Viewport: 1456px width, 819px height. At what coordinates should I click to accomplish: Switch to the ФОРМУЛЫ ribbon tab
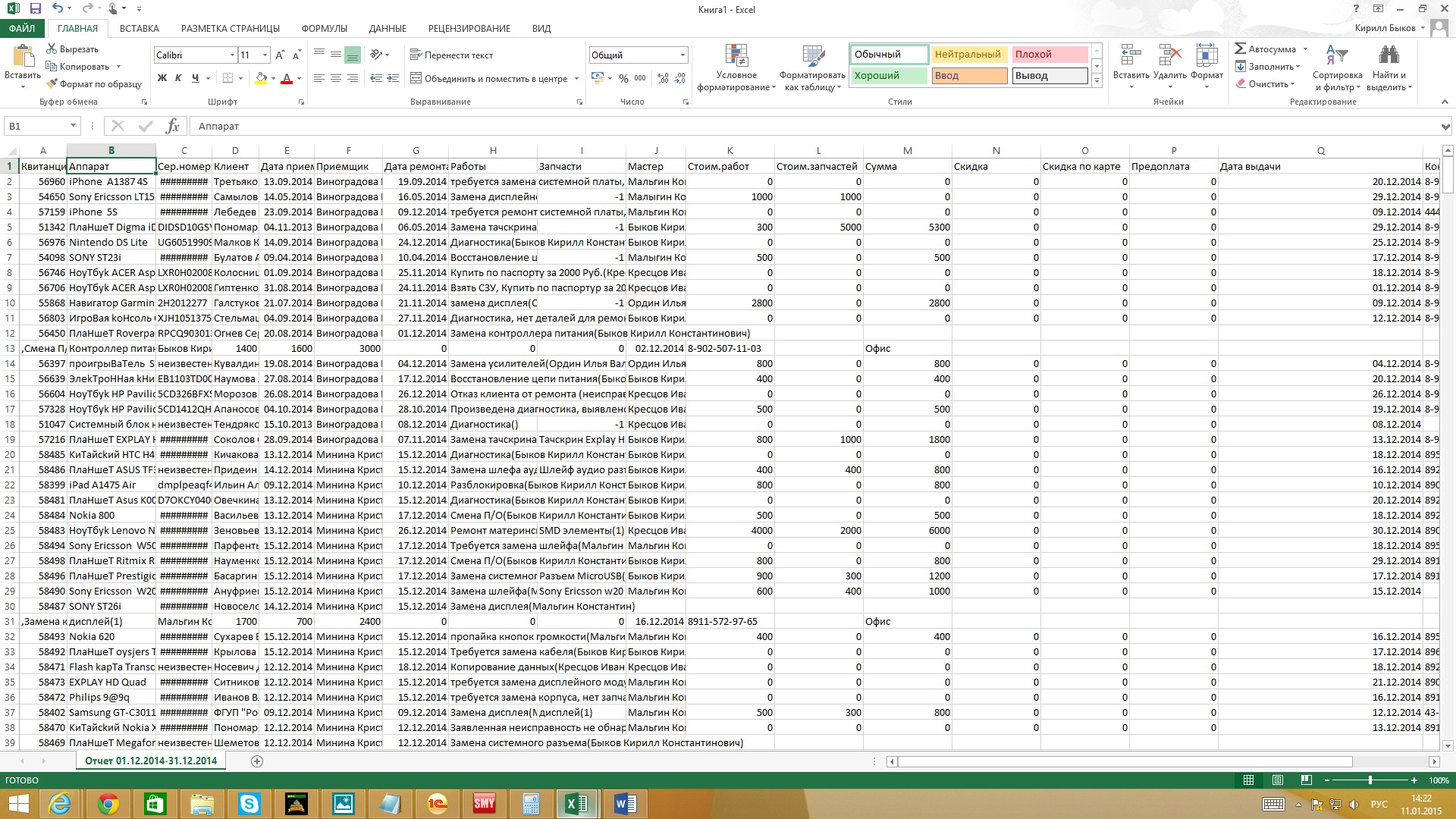[x=324, y=29]
